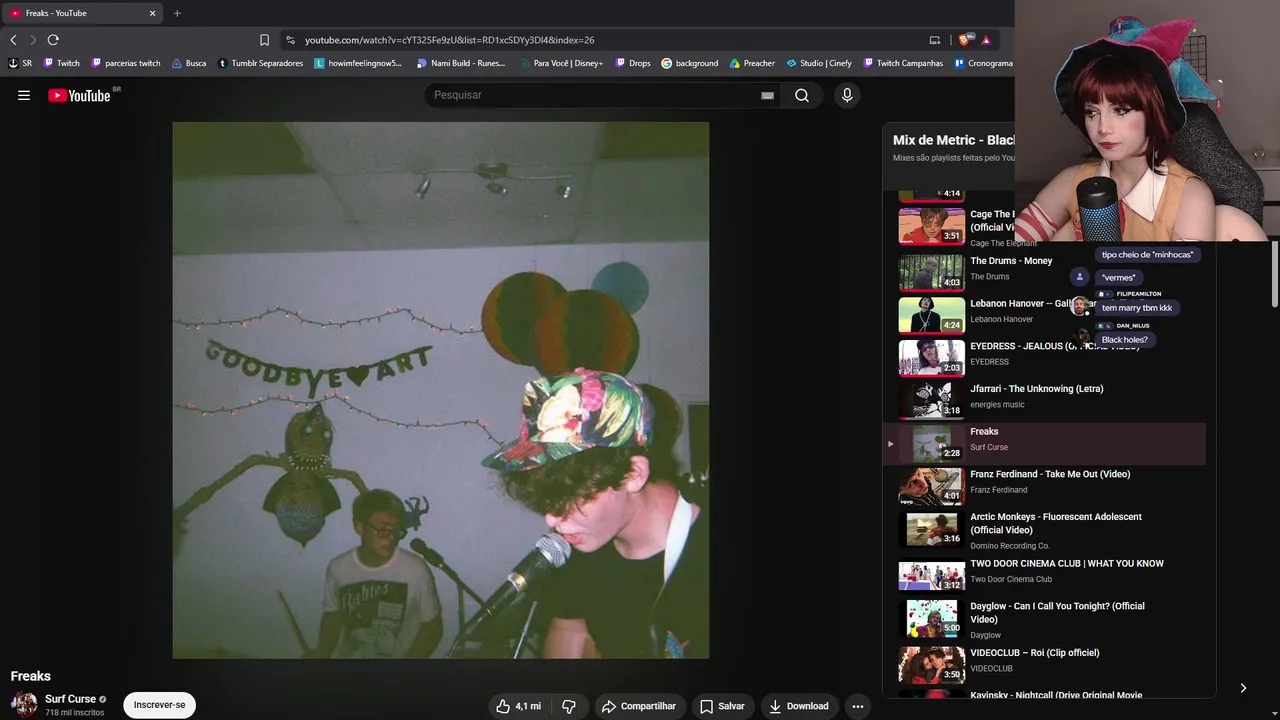1280x720 pixels.
Task: Click the Mix de Metric playlist title
Action: (954, 140)
